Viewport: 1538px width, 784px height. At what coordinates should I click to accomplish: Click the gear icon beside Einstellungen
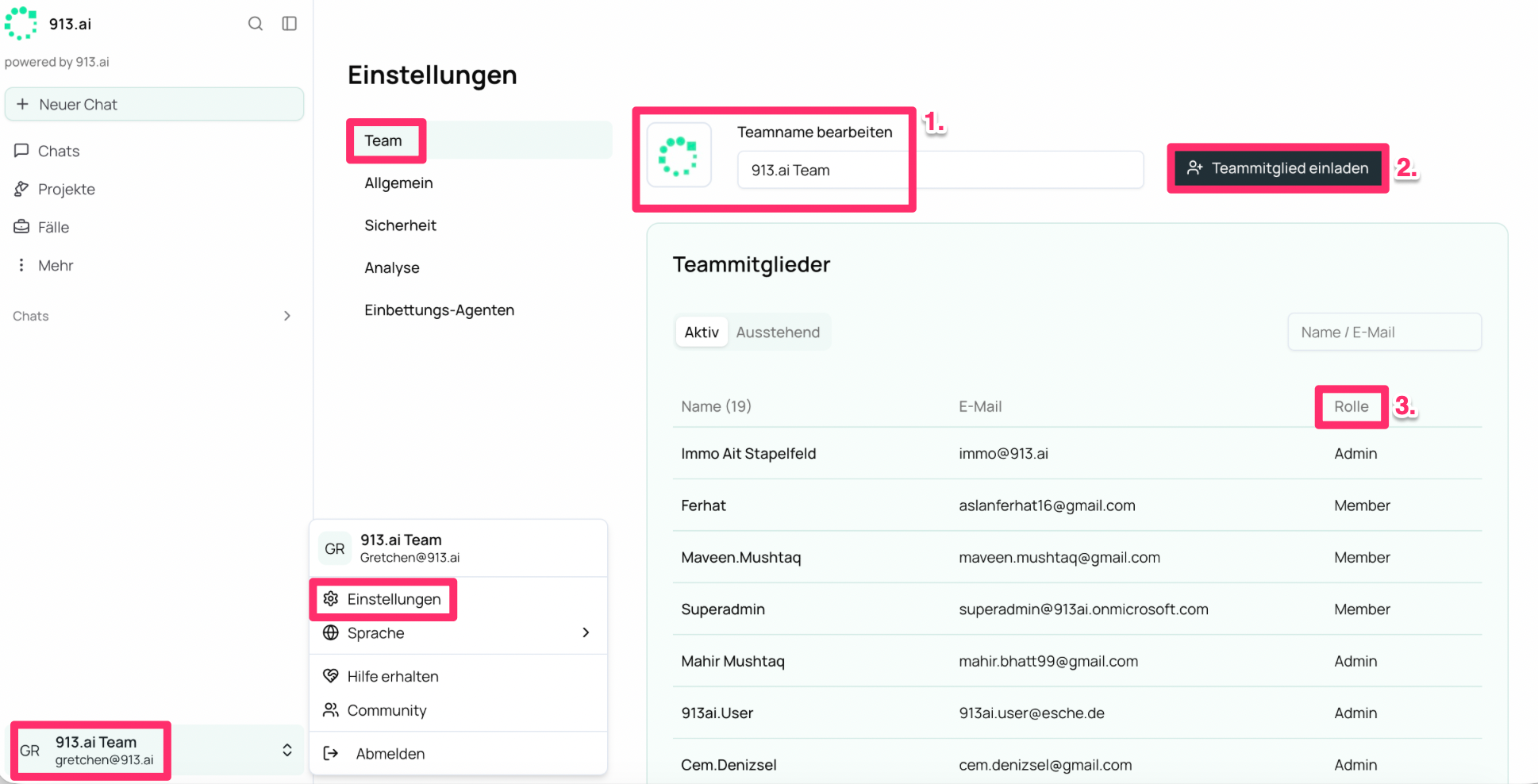point(331,598)
